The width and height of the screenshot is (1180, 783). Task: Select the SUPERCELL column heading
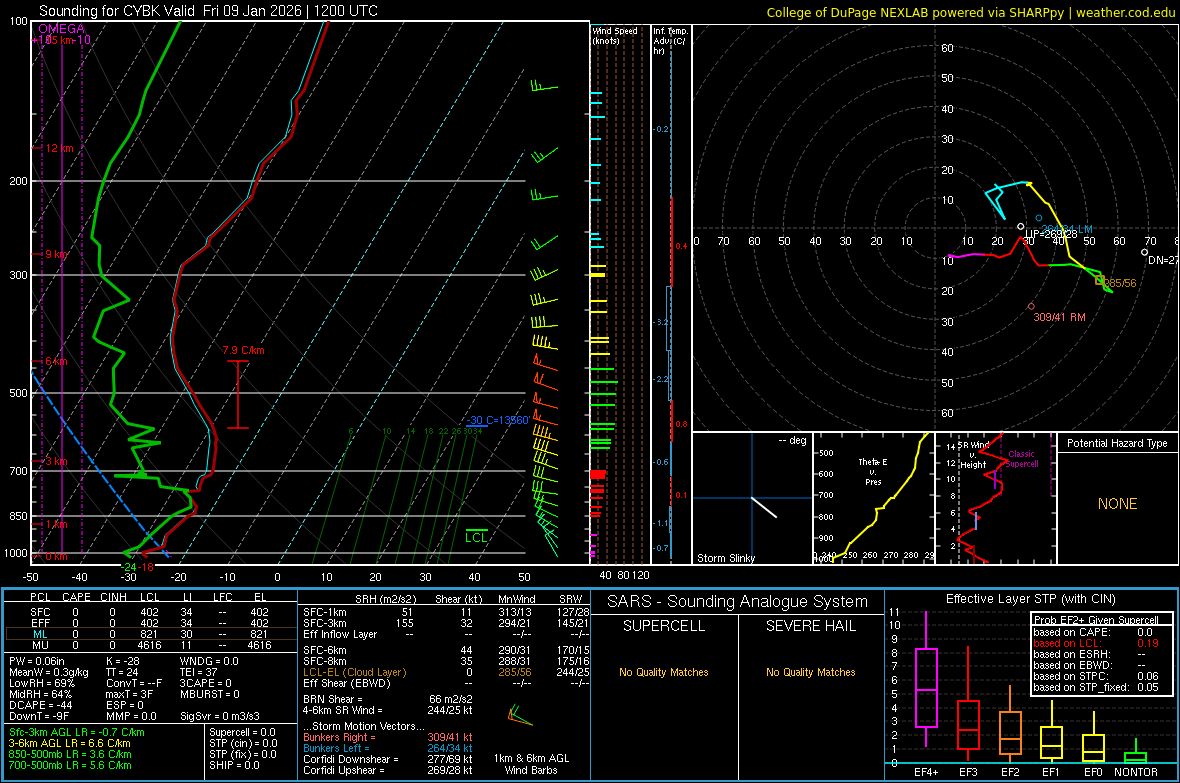pos(664,626)
